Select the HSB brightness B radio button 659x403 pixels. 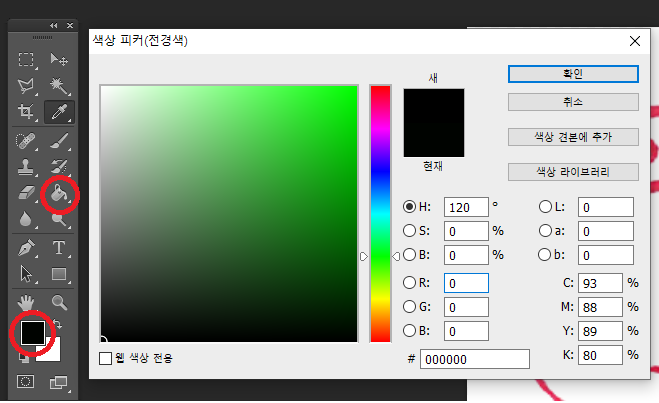(x=409, y=255)
